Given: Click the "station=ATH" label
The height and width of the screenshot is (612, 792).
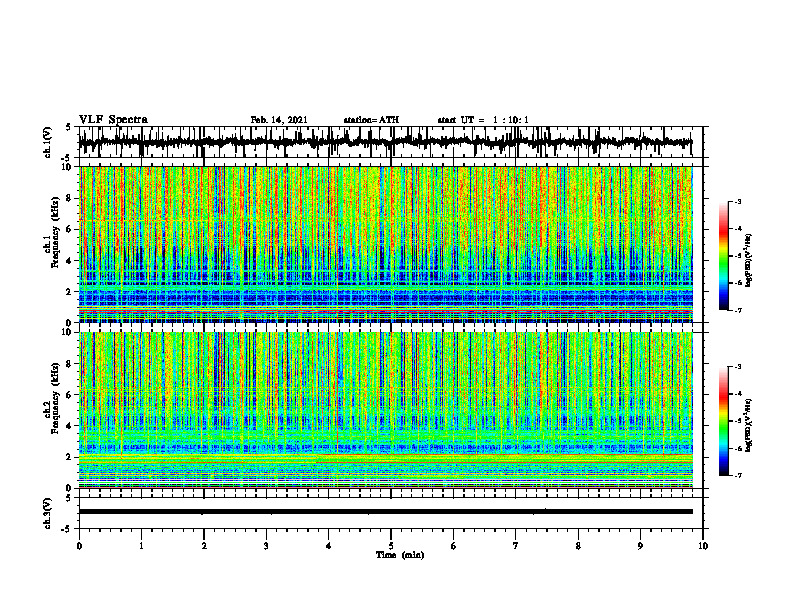Looking at the screenshot, I should coord(371,120).
